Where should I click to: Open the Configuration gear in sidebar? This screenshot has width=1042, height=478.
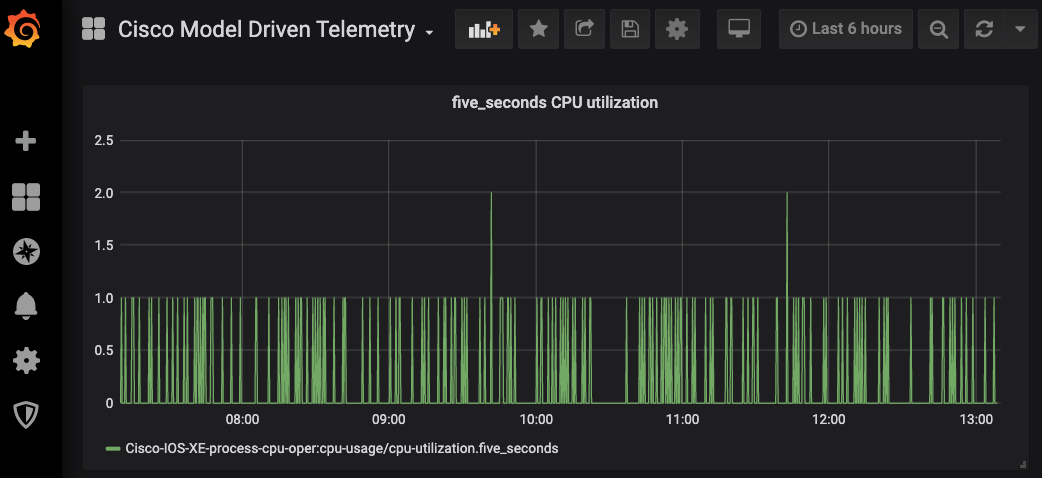pos(26,360)
